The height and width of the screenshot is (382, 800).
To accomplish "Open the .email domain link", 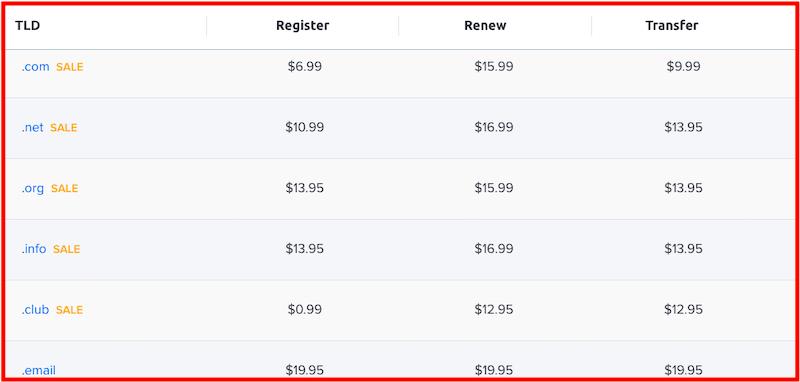I will pyautogui.click(x=38, y=370).
